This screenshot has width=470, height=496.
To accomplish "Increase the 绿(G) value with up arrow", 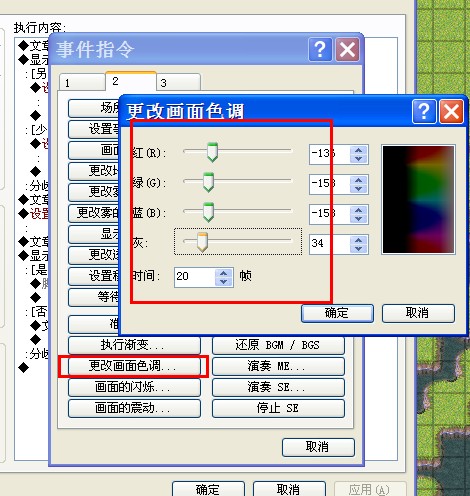I will point(359,180).
